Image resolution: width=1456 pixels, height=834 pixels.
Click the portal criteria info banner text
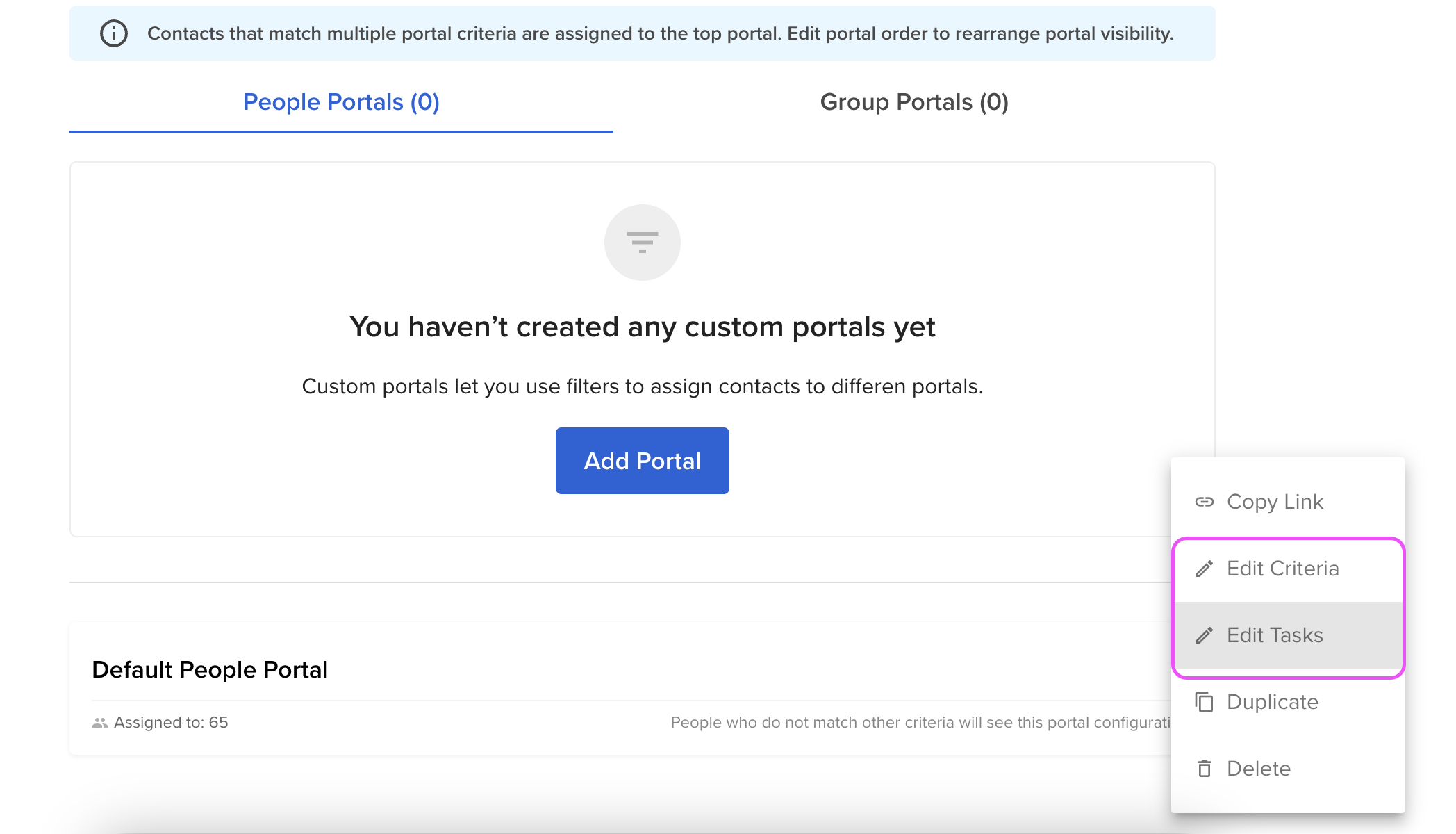coord(661,33)
